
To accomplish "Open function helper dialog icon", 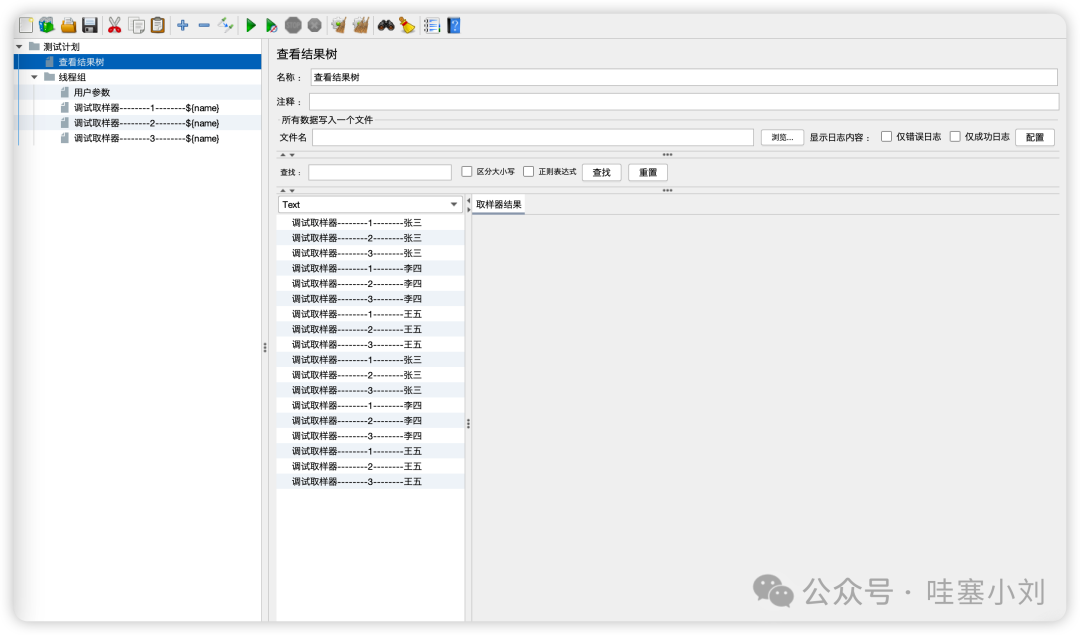I will coord(432,25).
